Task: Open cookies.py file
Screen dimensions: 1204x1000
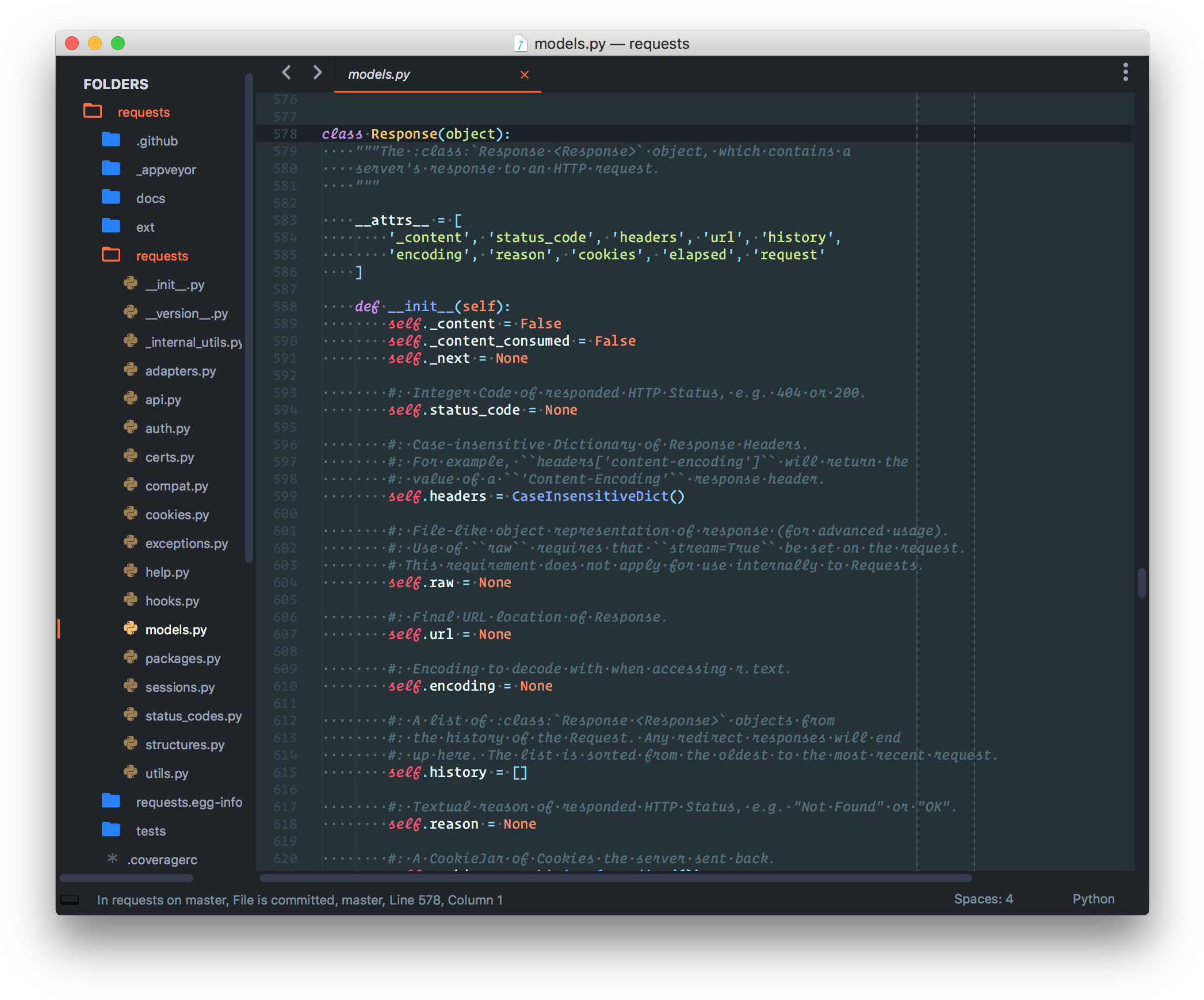Action: click(x=177, y=515)
